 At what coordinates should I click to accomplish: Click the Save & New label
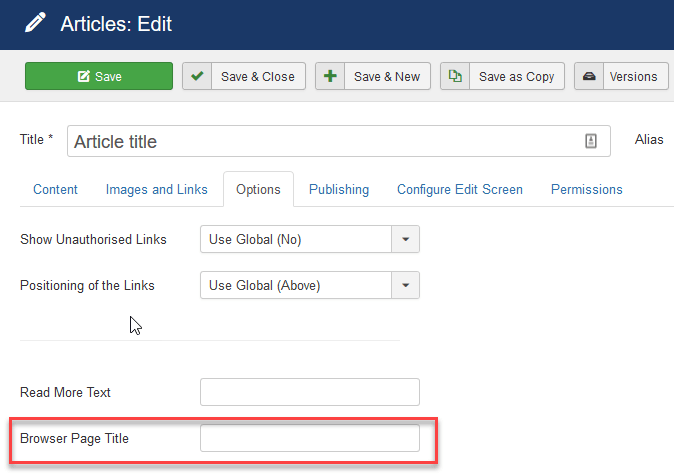pos(387,76)
